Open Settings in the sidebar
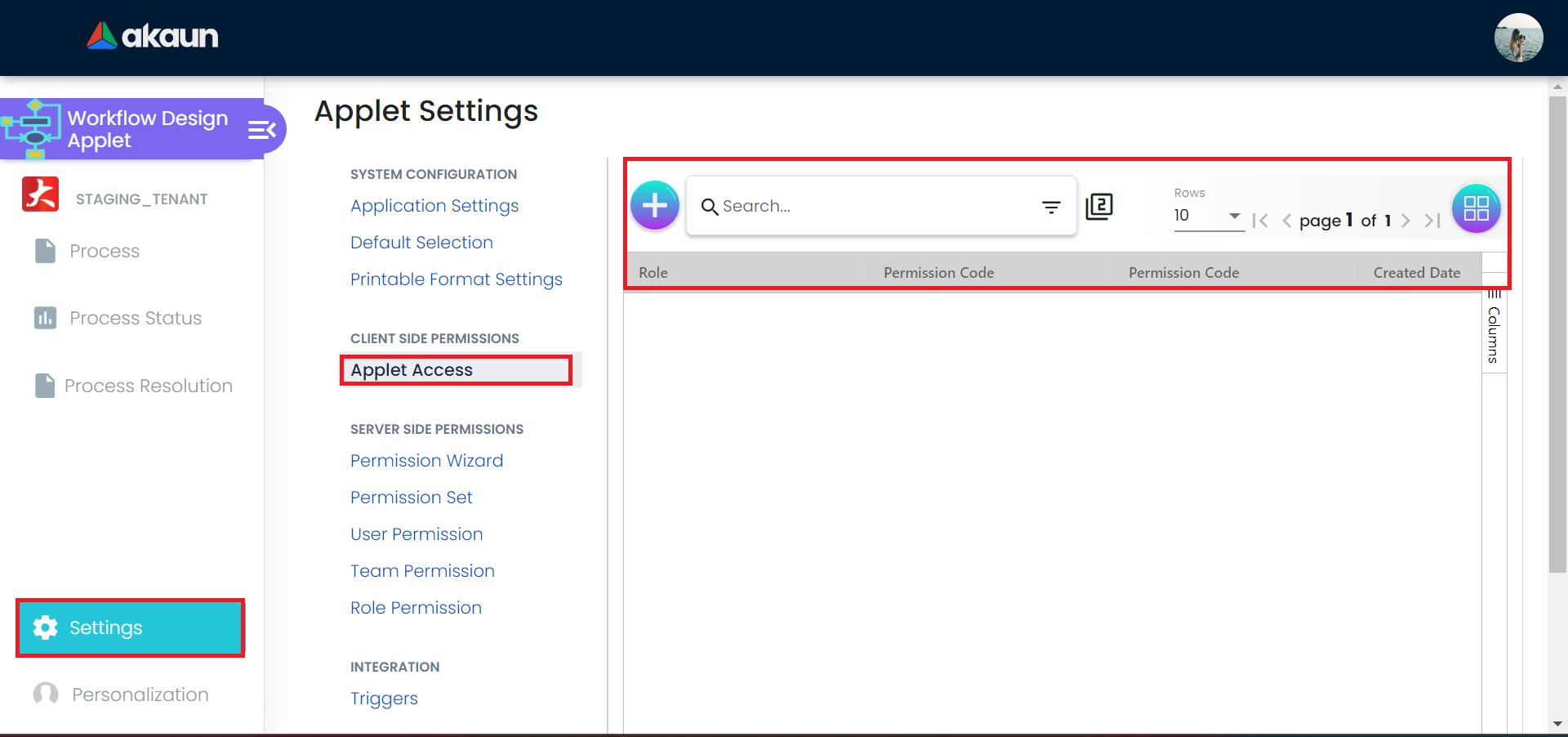1568x737 pixels. [x=131, y=628]
